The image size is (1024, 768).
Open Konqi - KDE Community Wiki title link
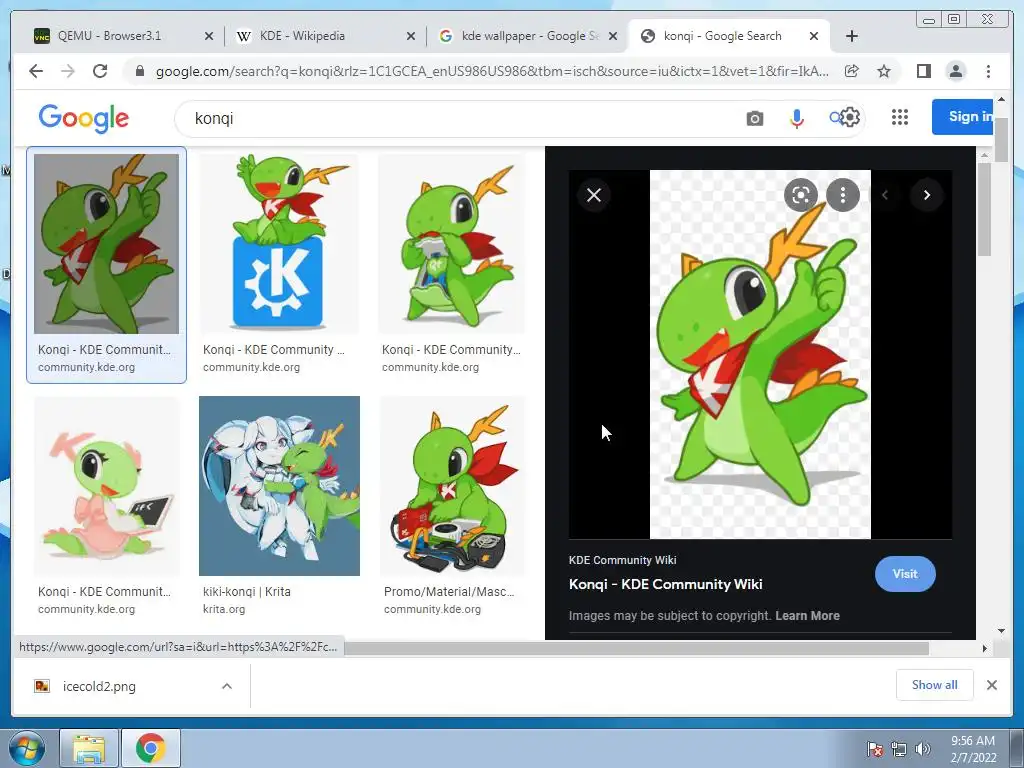pyautogui.click(x=665, y=584)
